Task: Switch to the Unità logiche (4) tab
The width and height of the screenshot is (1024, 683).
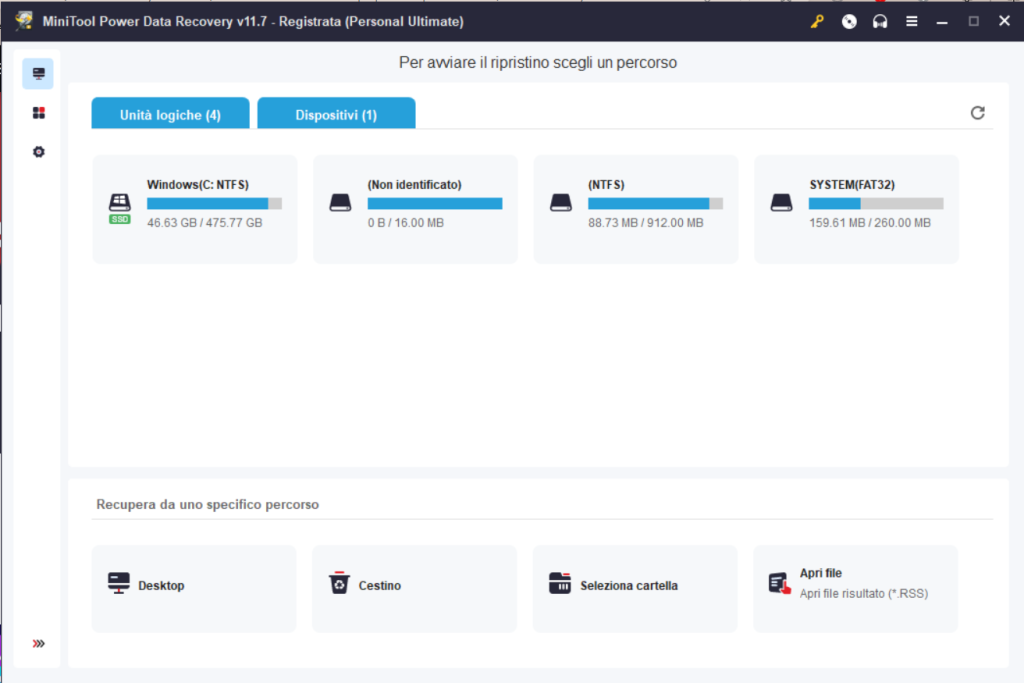Action: point(170,114)
